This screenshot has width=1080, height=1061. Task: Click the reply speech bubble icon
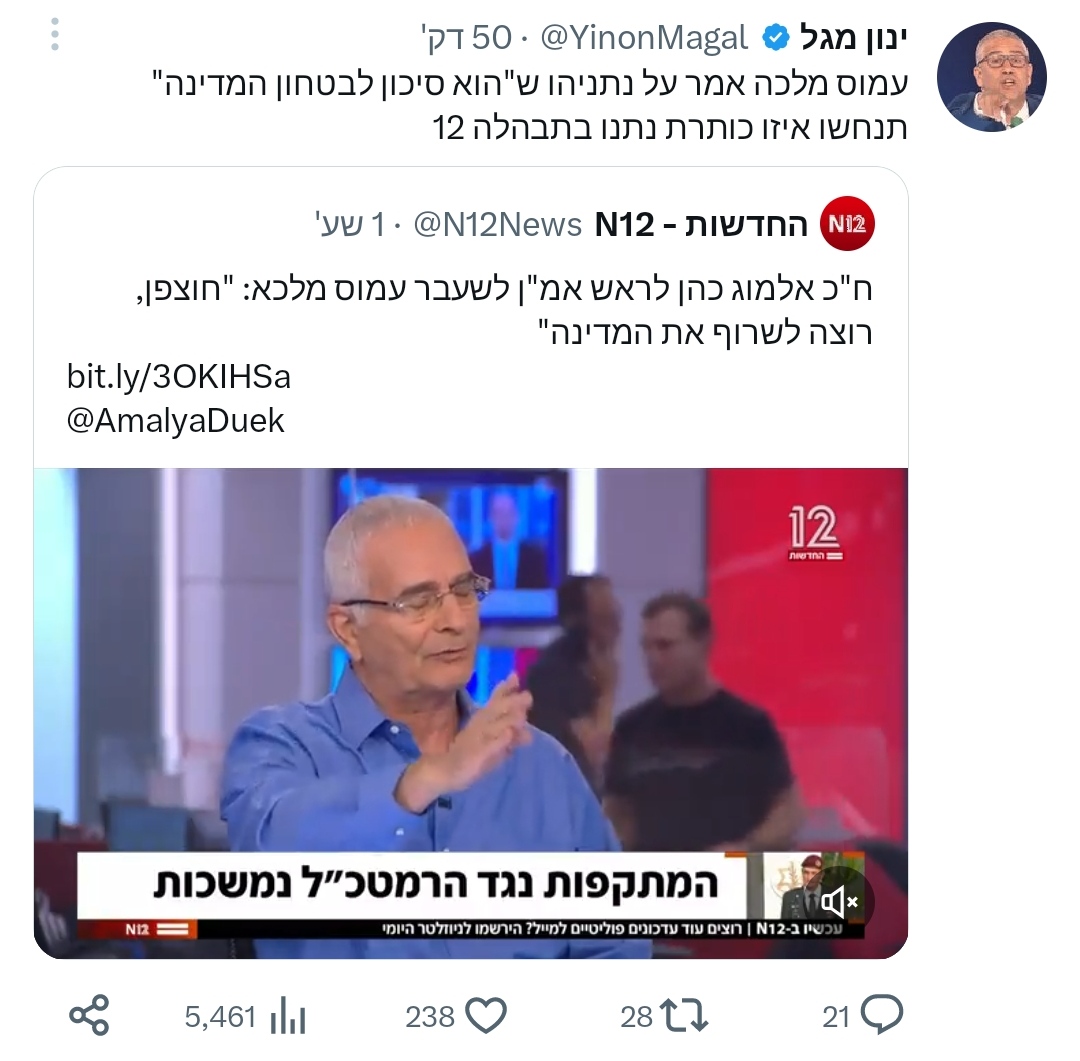click(x=882, y=1016)
